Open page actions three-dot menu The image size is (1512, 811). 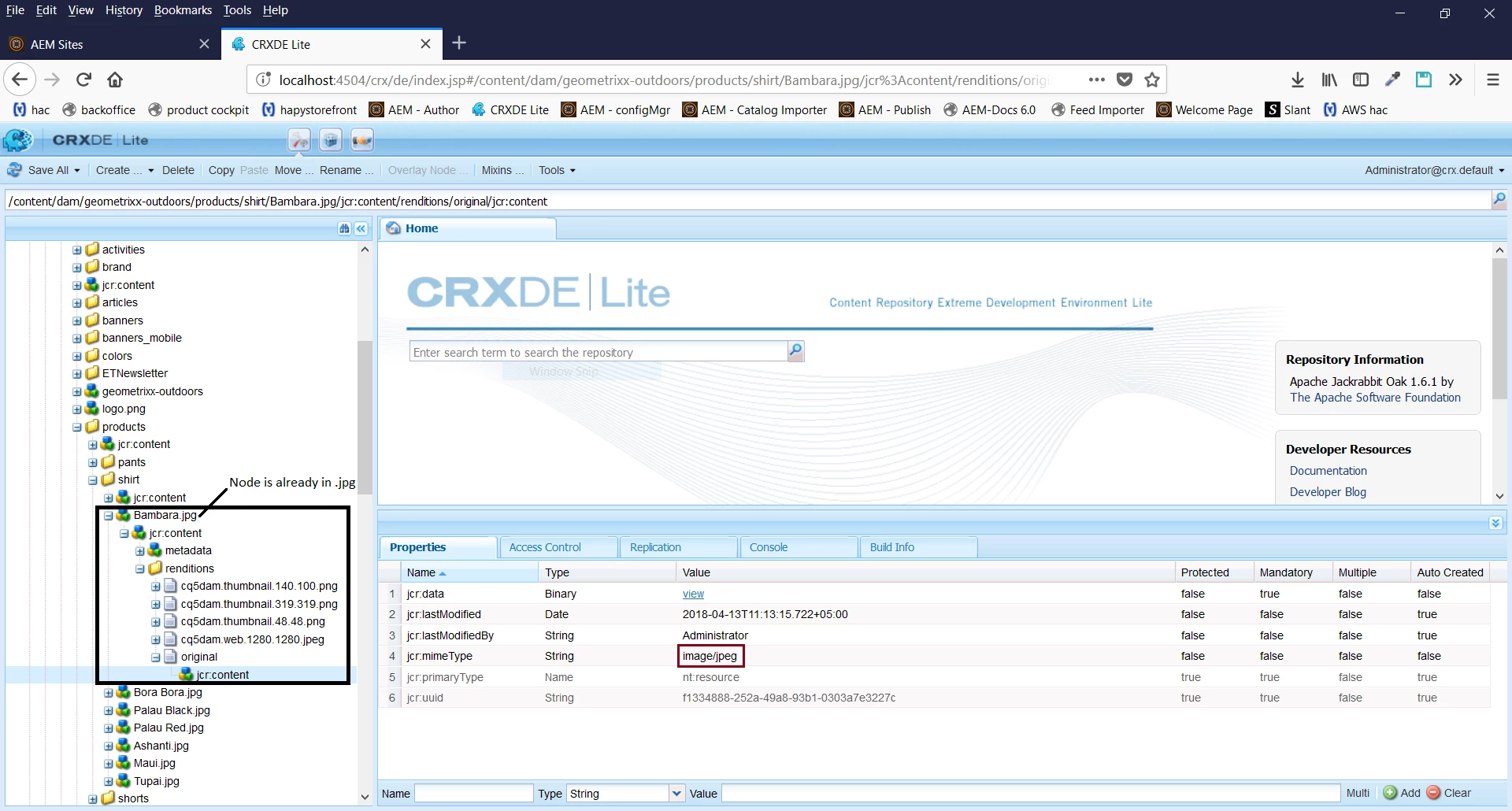pos(1096,80)
